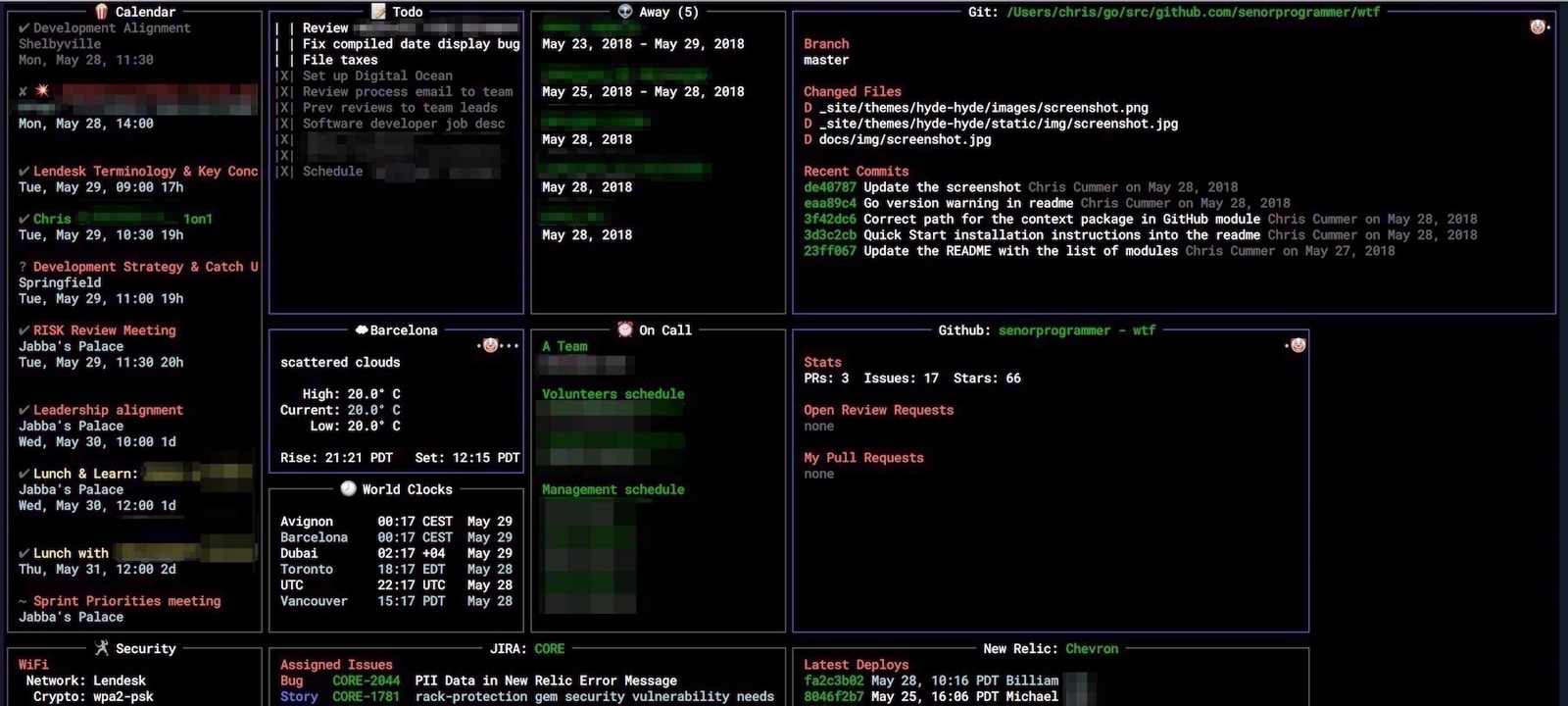Screen dimensions: 1568x706
Task: Click the tools icon beside Security title
Action: pyautogui.click(x=102, y=648)
